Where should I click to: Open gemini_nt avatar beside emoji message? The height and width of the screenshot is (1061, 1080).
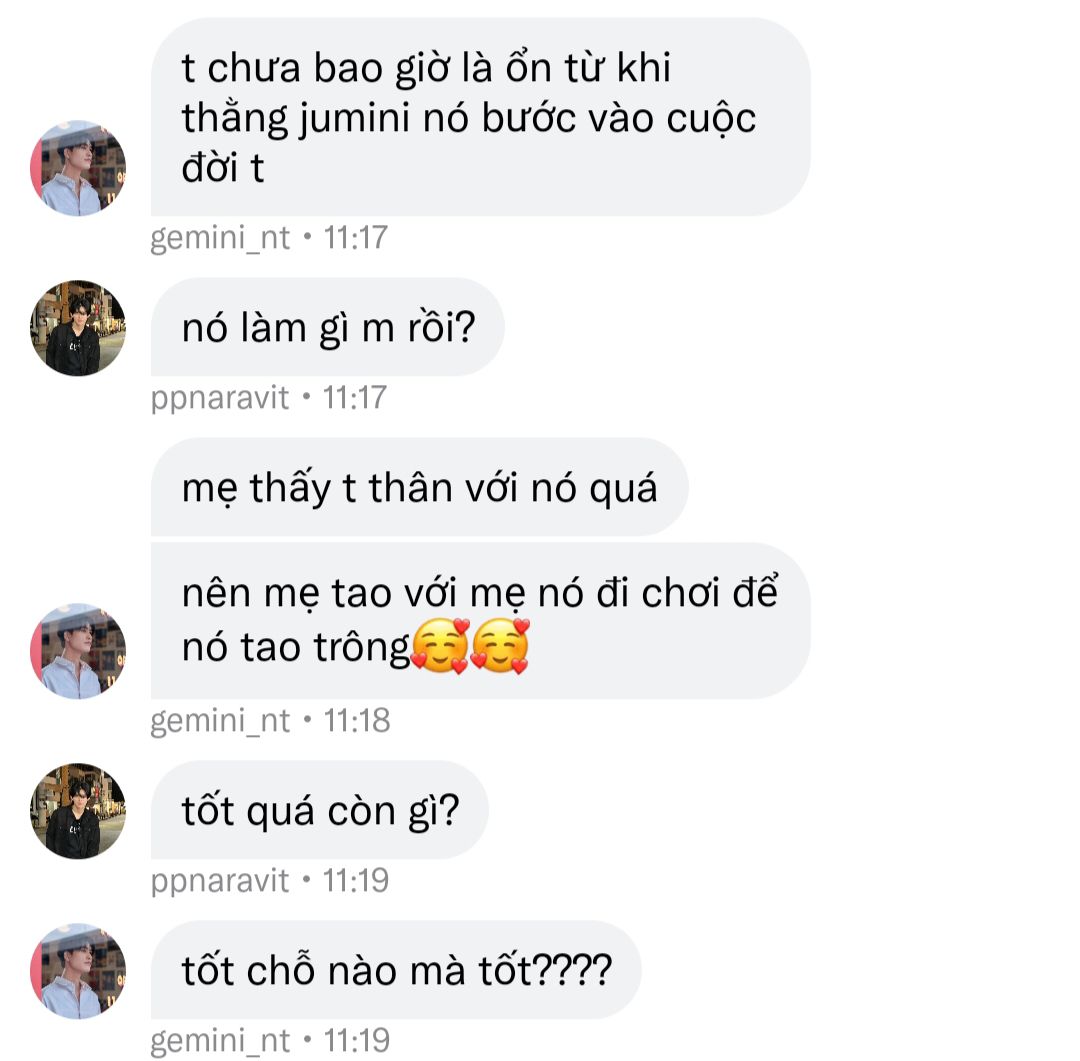(78, 651)
